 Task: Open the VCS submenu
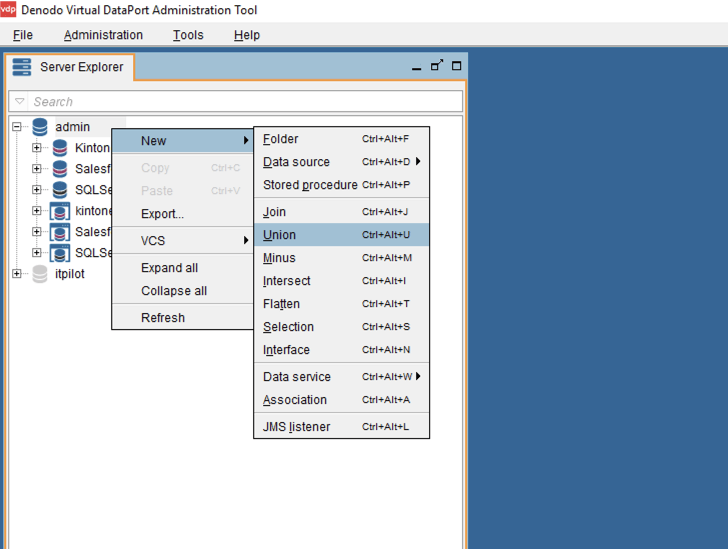(182, 241)
